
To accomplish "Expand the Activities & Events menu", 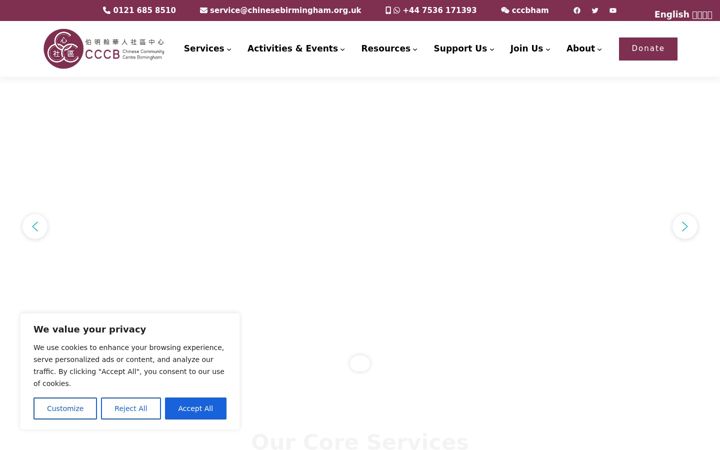I will coord(296,48).
